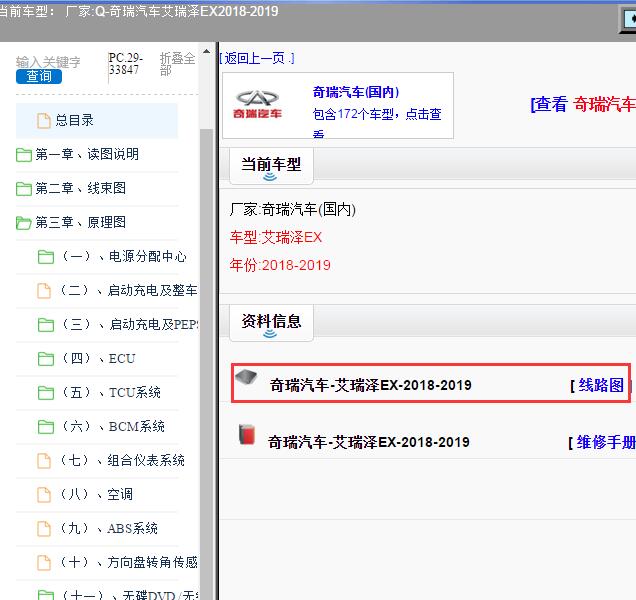The image size is (636, 600).
Task: Click the 厂家:奇瑞汽车(国内) text
Action: (292, 210)
